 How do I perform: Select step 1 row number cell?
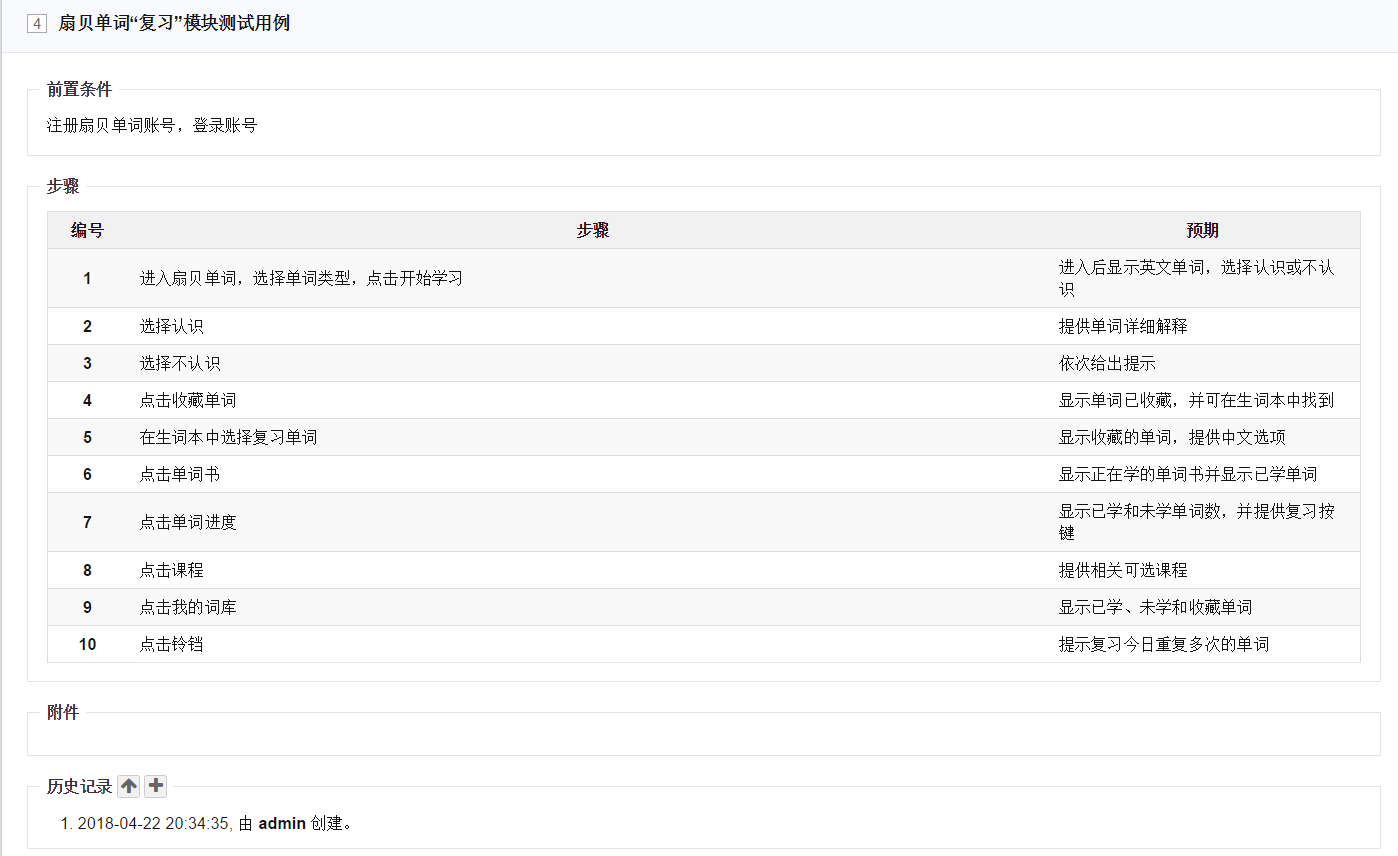87,278
